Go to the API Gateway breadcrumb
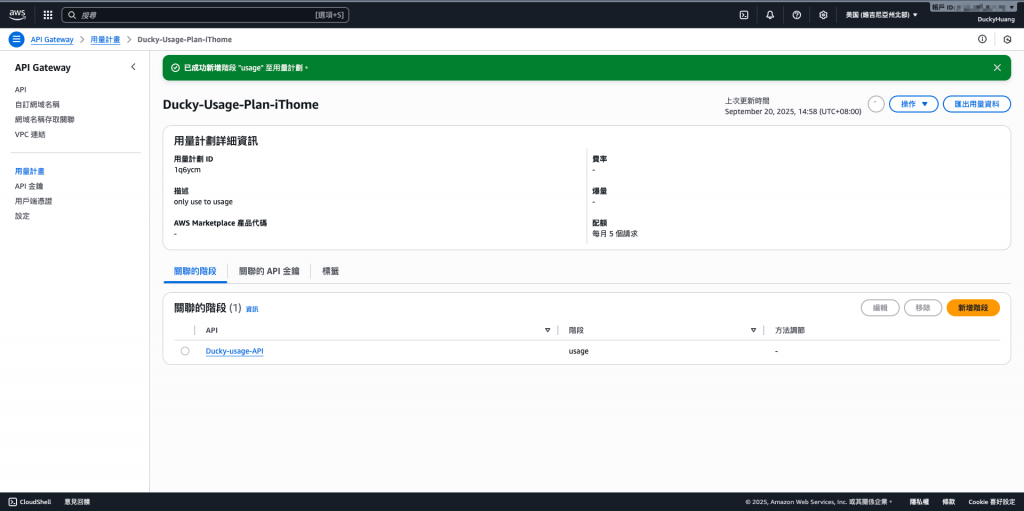Screen dimensions: 1024x511 coord(52,39)
